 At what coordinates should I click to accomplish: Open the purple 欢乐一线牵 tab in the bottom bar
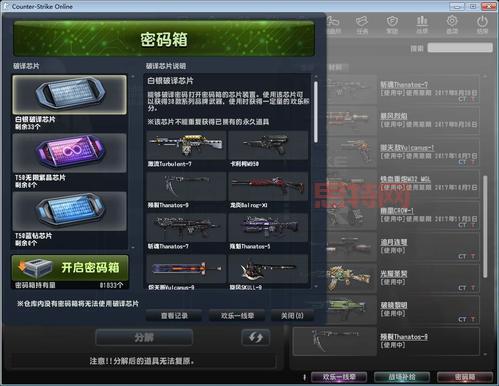coord(339,377)
